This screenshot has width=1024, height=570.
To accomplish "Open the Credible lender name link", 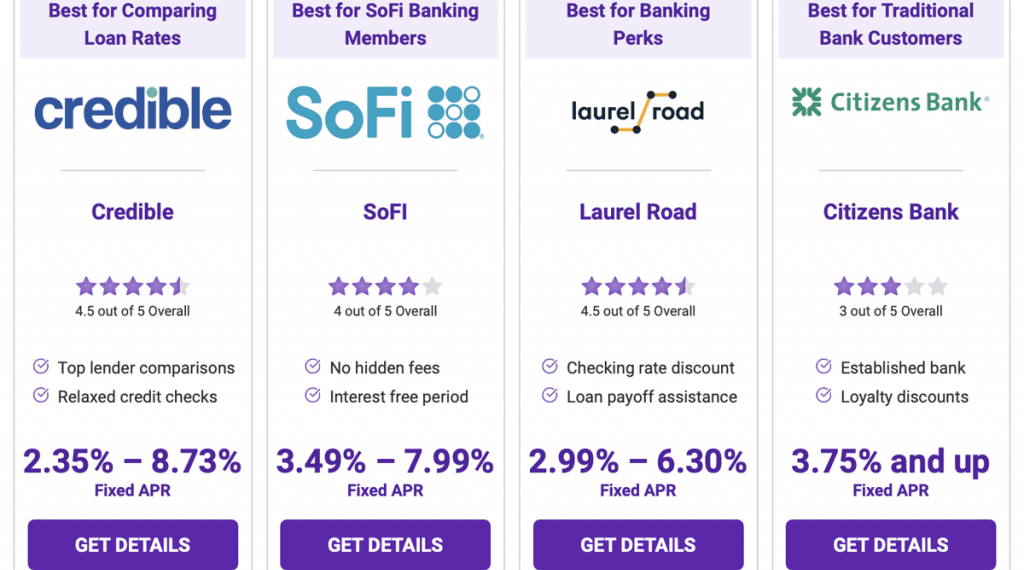I will tap(133, 212).
